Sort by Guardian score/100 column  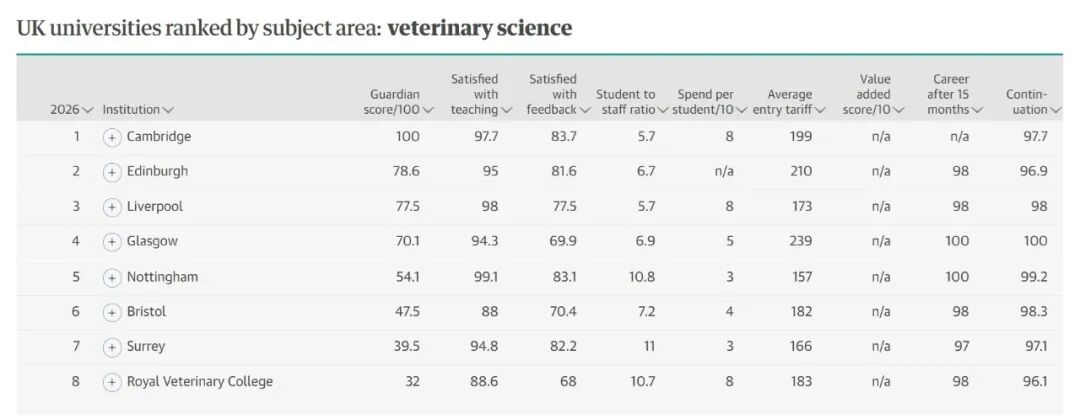(392, 102)
